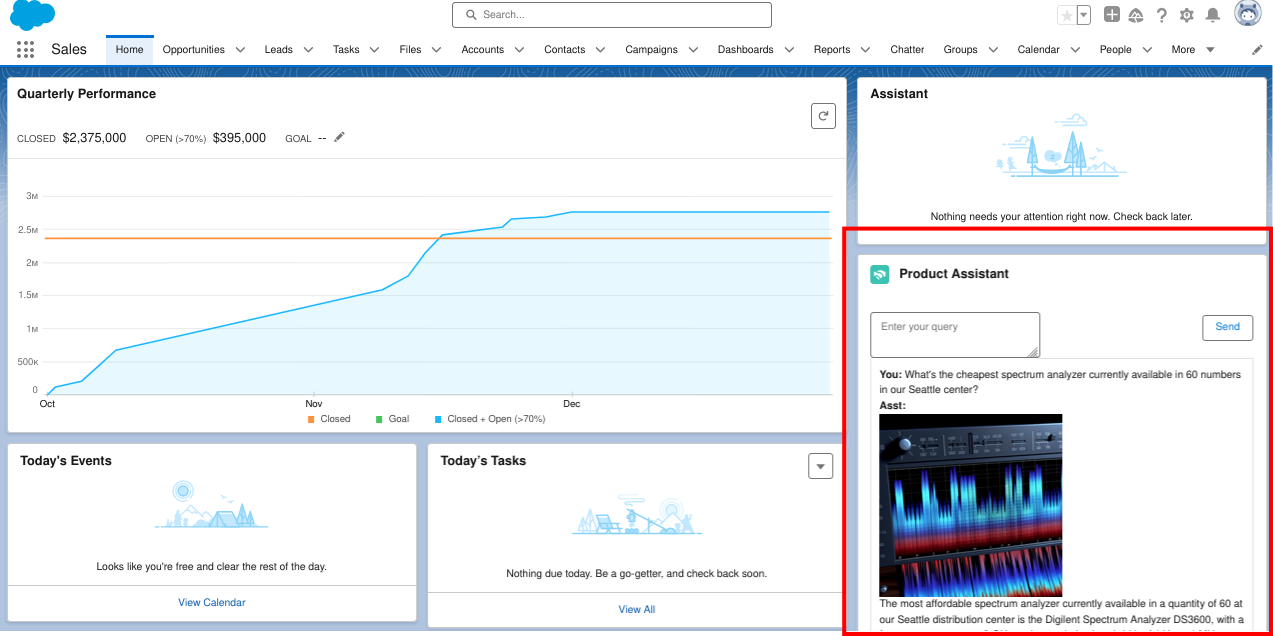Click the notifications bell icon
This screenshot has height=636, width=1273.
(1212, 14)
